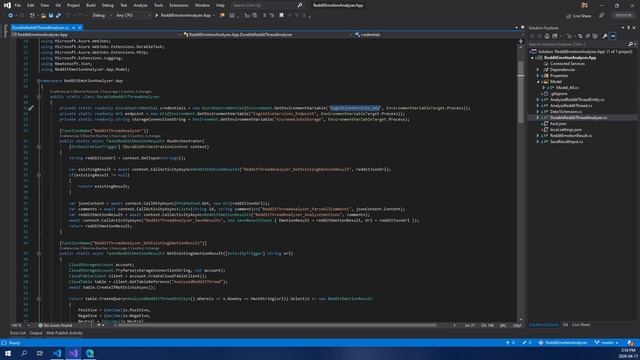Toggle Preview Selected Items in Solution Explorer
Viewport: 640px width, 360px height.
613,36
